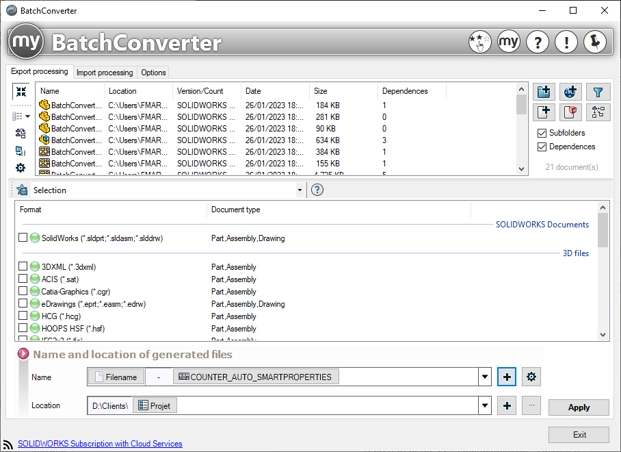Click the Apply button
This screenshot has height=452, width=621.
[578, 407]
